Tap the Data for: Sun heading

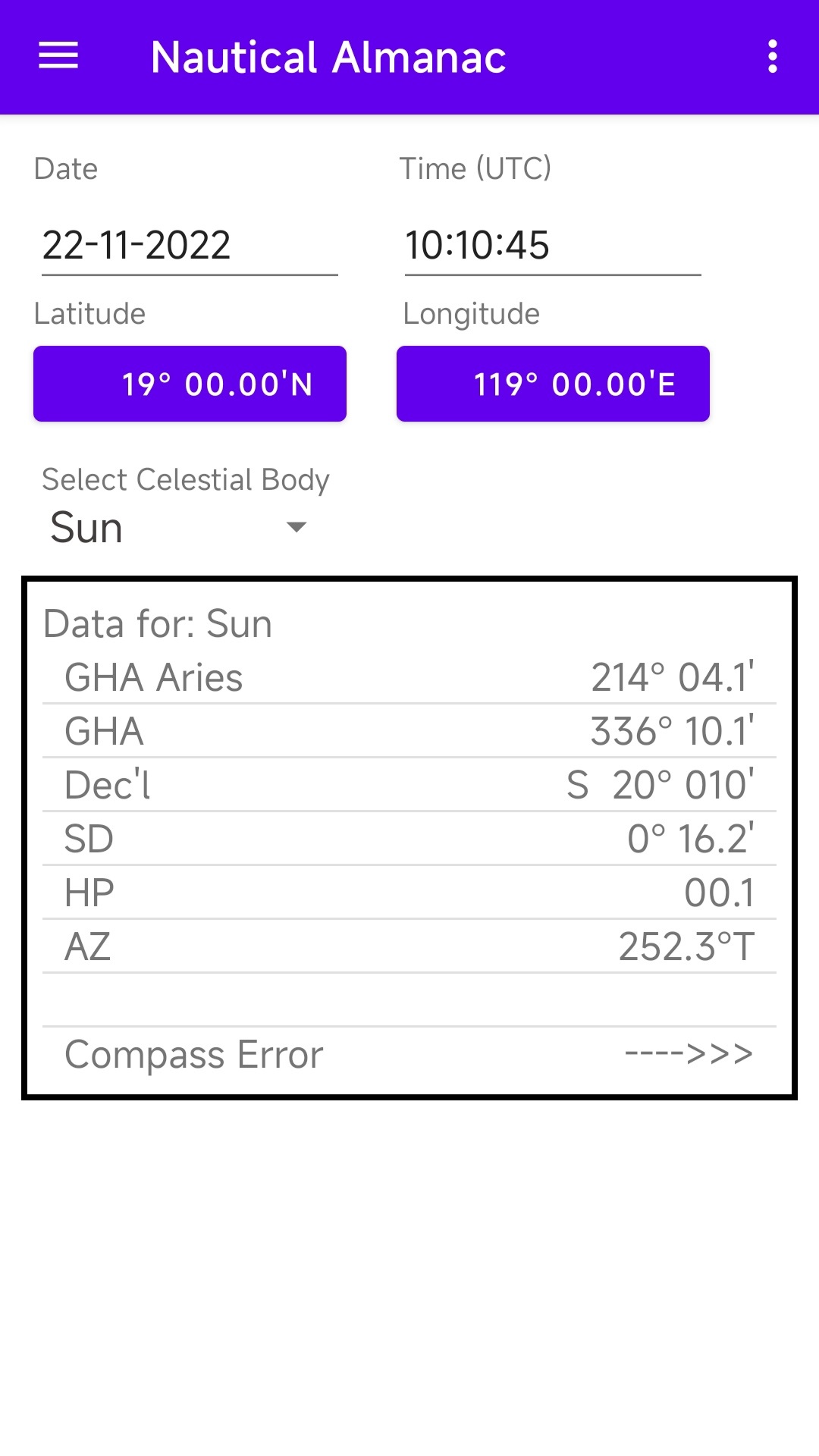coord(158,624)
